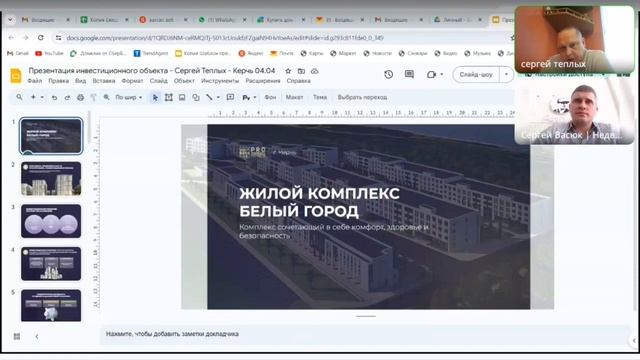640x360 pixels.
Task: Select the line tool
Action: point(209,97)
